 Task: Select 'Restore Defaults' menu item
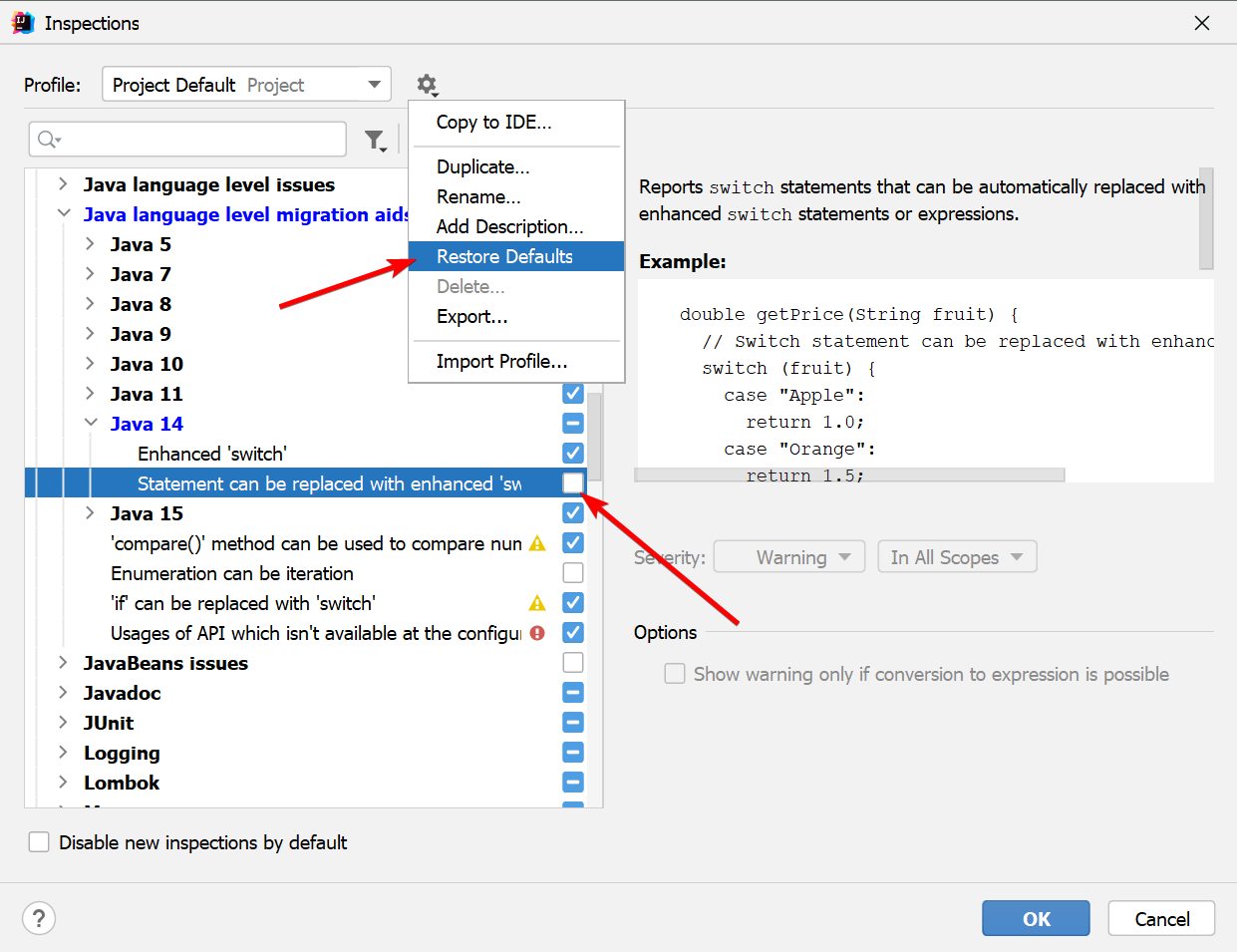516,256
